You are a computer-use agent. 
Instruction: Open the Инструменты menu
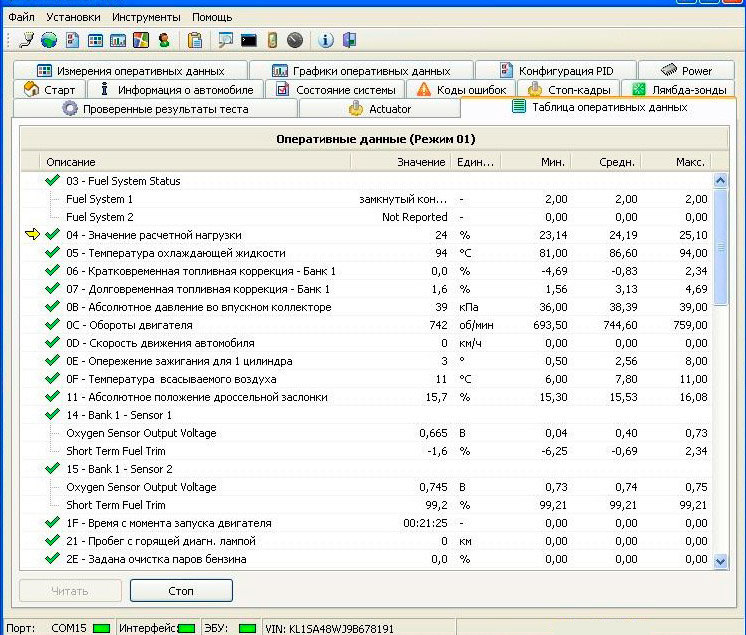point(146,17)
